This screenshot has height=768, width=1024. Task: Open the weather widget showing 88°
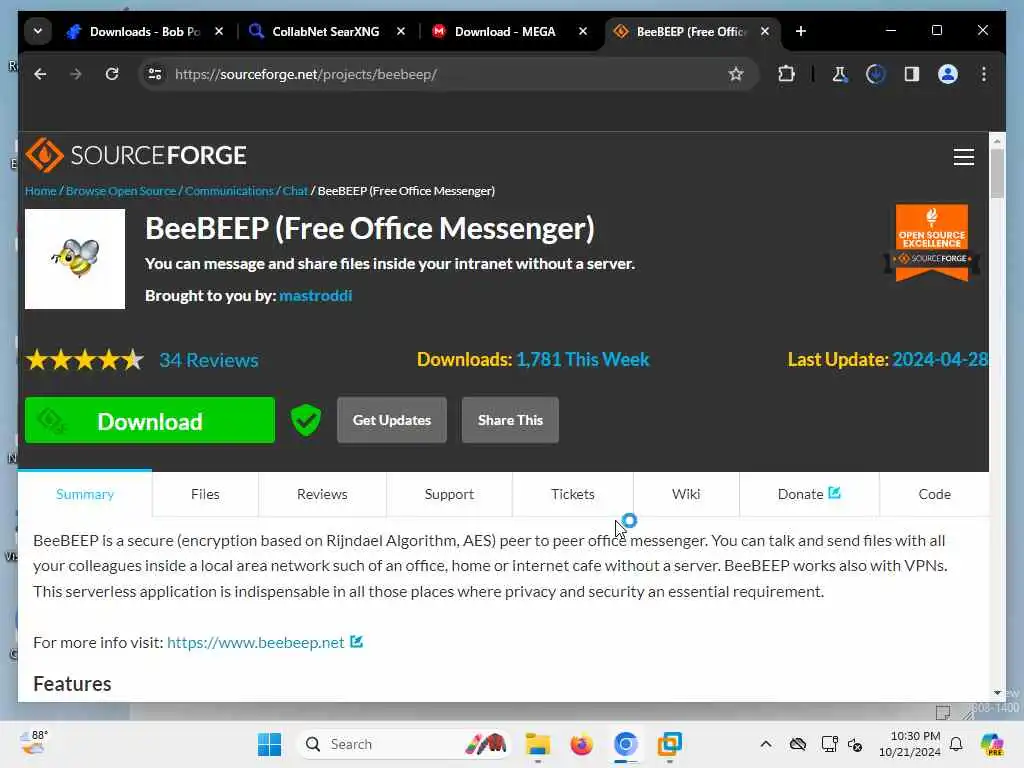(34, 743)
